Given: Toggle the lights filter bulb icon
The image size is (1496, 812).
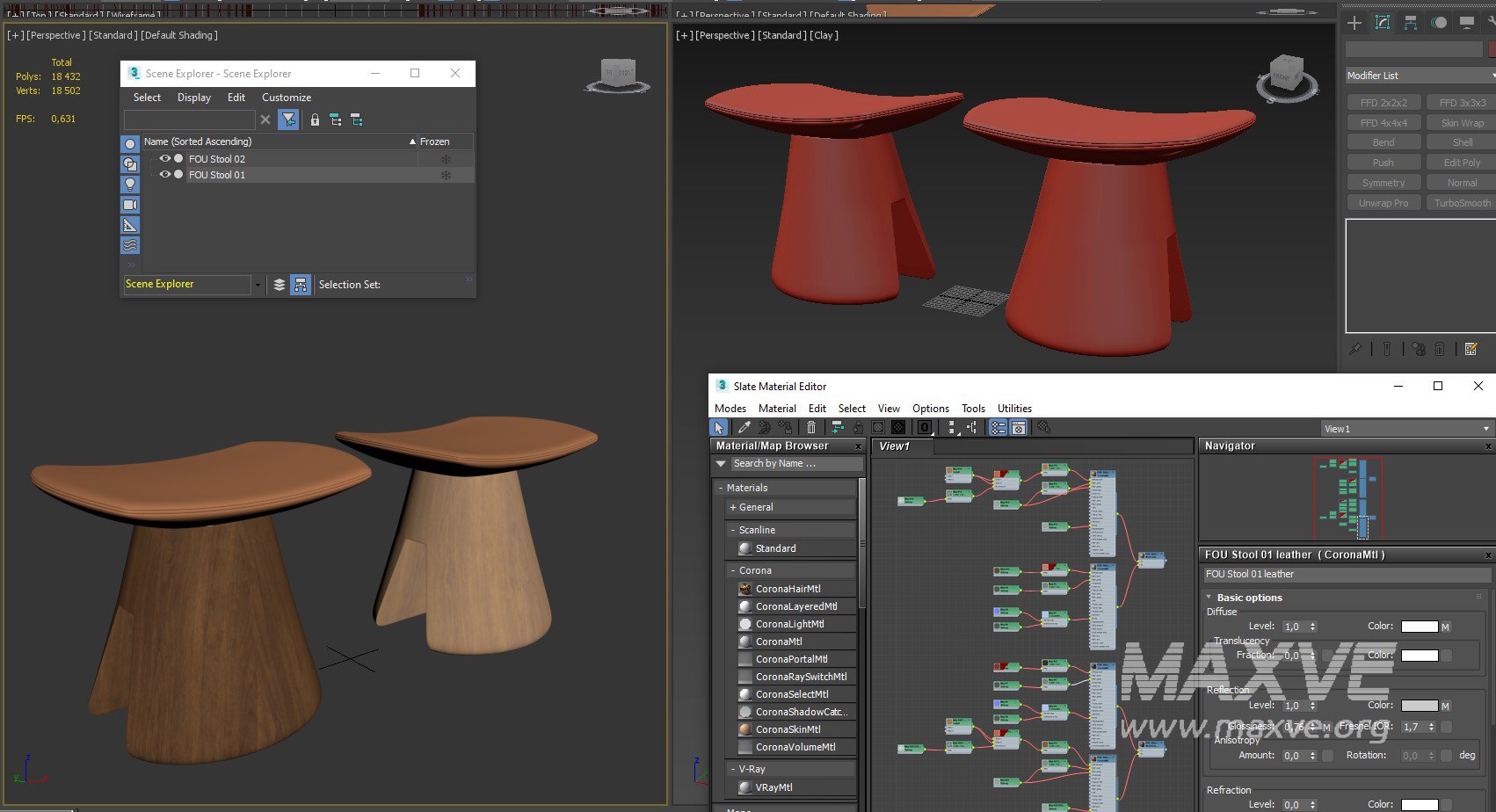Looking at the screenshot, I should tap(130, 185).
